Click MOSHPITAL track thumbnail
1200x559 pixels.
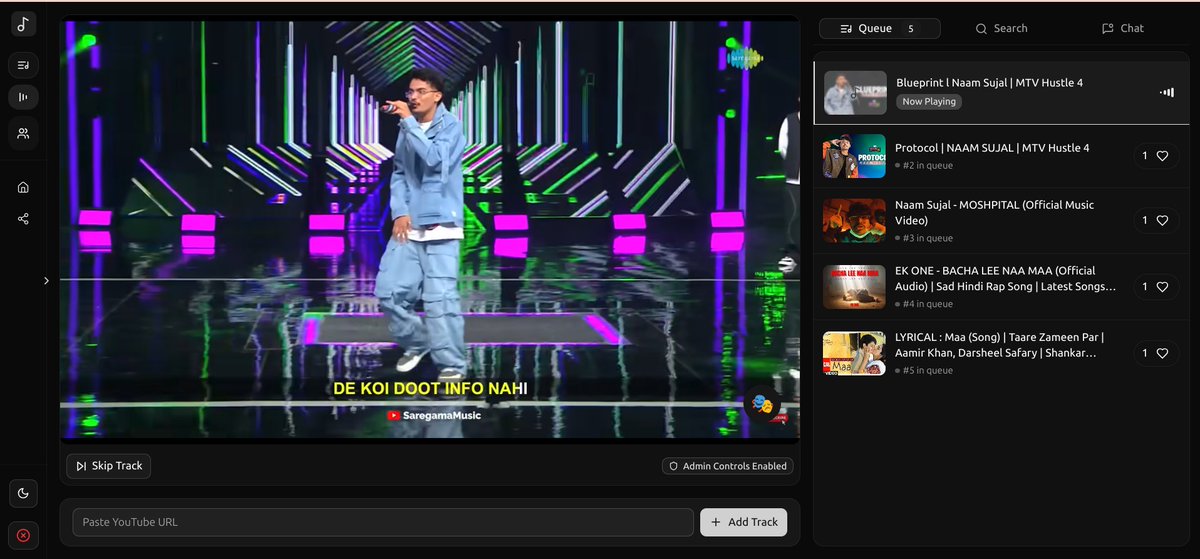854,221
